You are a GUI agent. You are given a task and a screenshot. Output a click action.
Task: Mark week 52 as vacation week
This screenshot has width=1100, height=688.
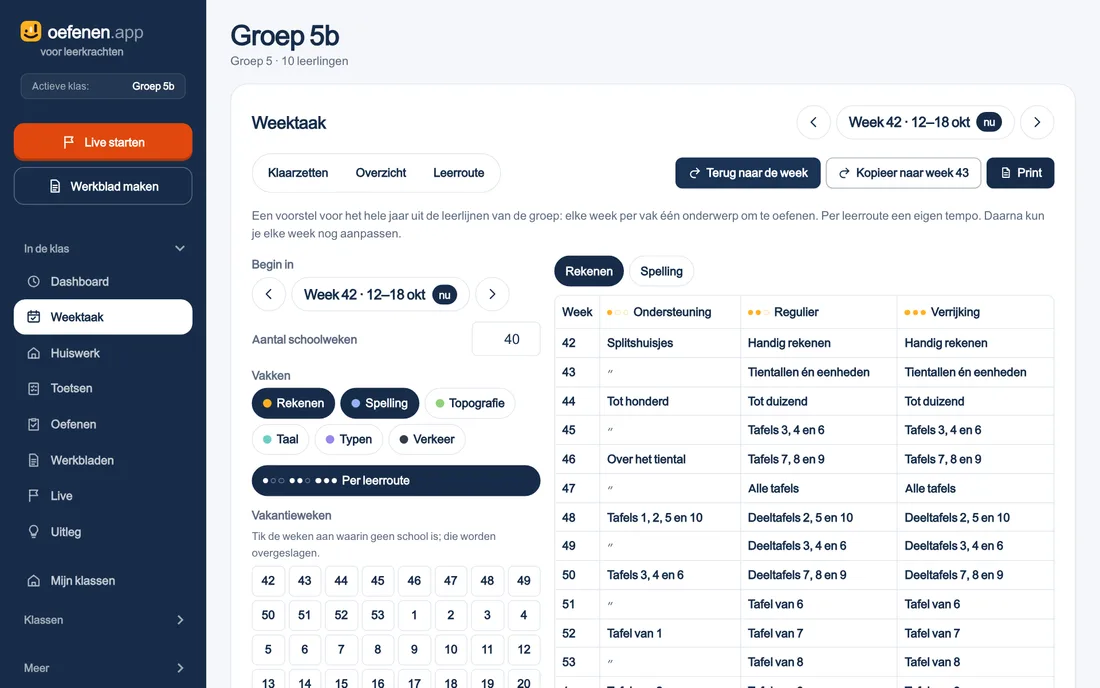coord(341,615)
